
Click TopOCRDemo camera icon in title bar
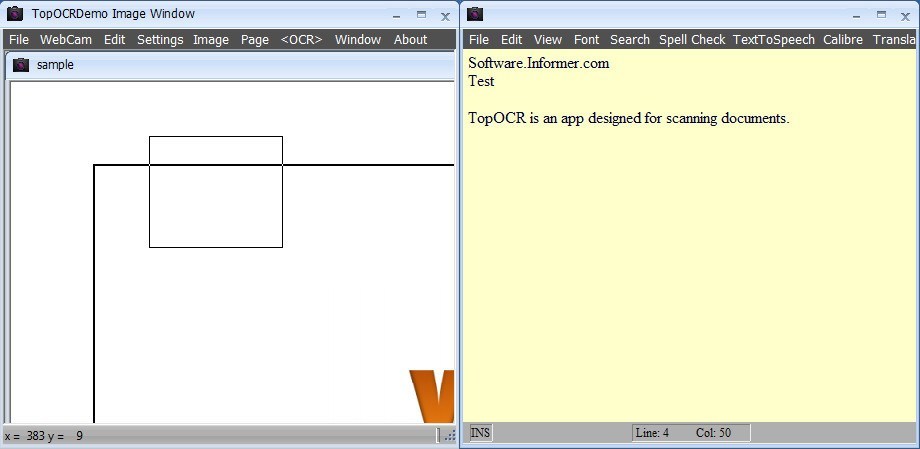(x=15, y=13)
